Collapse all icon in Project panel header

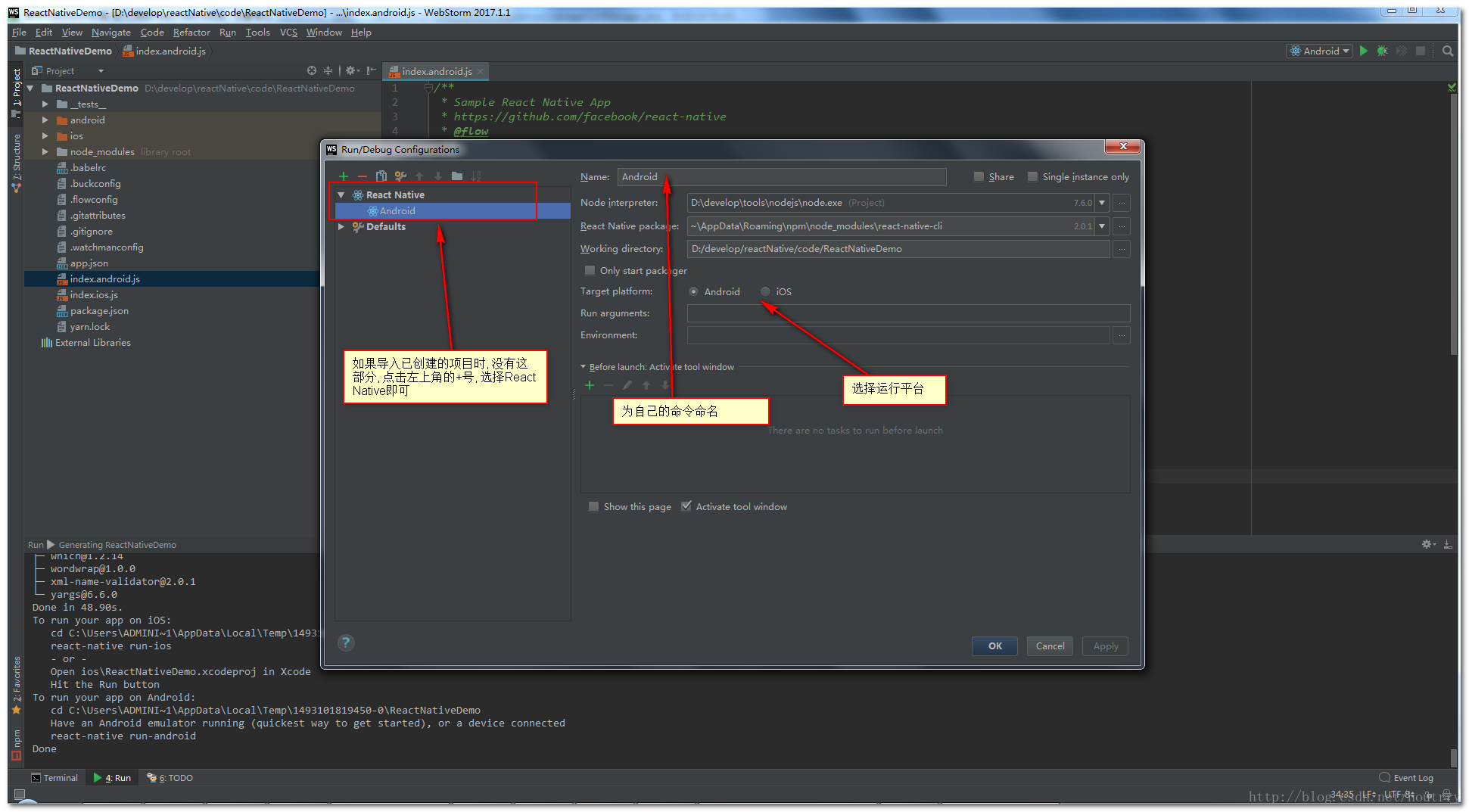point(328,70)
